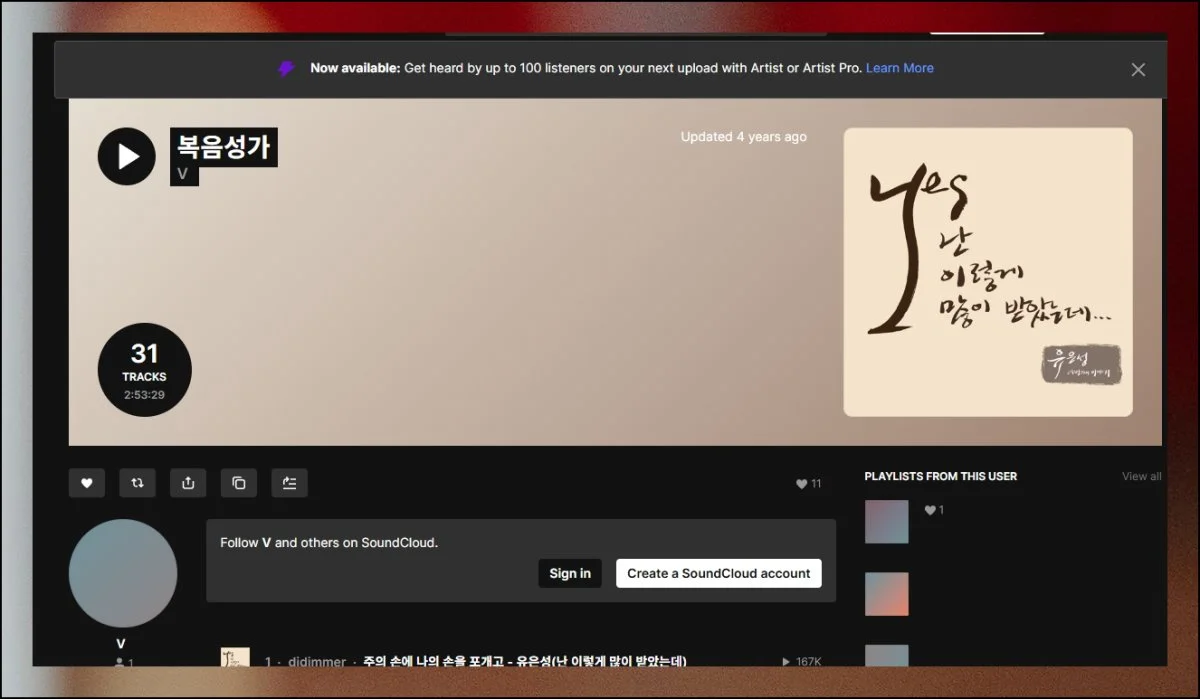
Task: Open the didimmer artist link
Action: (317, 661)
